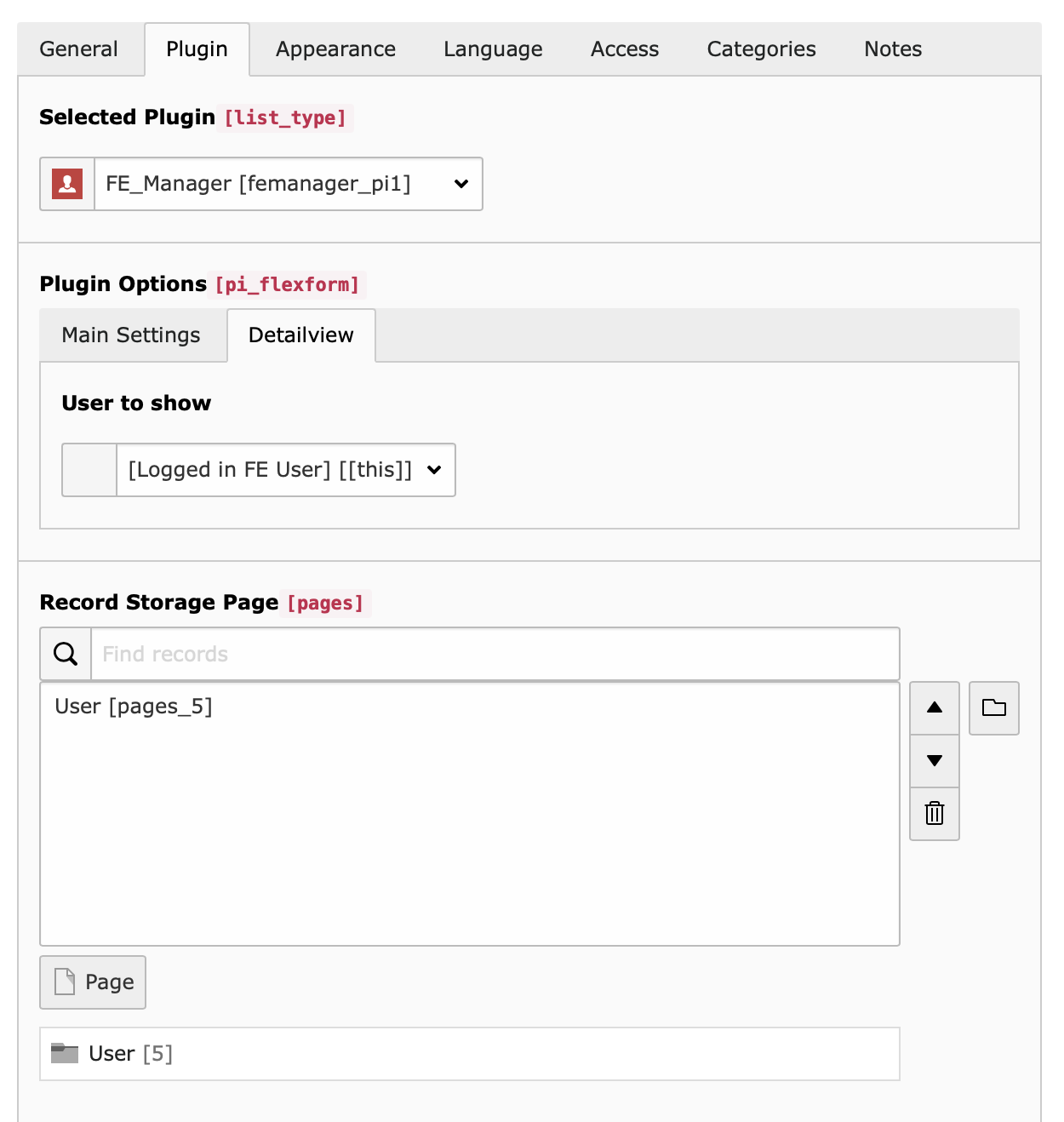
Task: Click the empty icon beside User to show
Action: [x=89, y=470]
